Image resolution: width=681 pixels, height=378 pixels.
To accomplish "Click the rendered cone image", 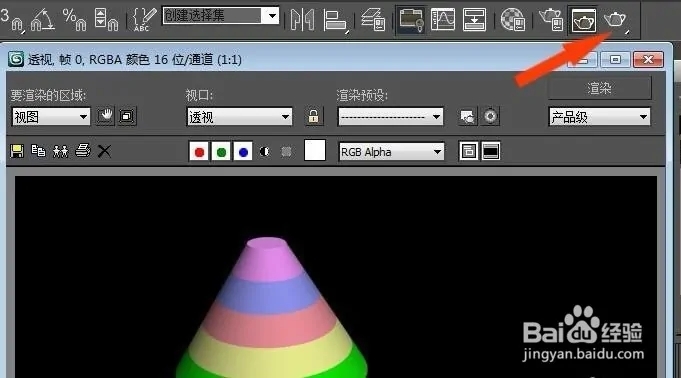I will pos(271,308).
